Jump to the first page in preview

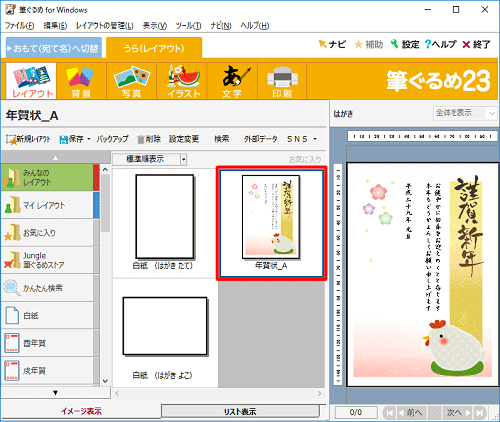point(389,413)
